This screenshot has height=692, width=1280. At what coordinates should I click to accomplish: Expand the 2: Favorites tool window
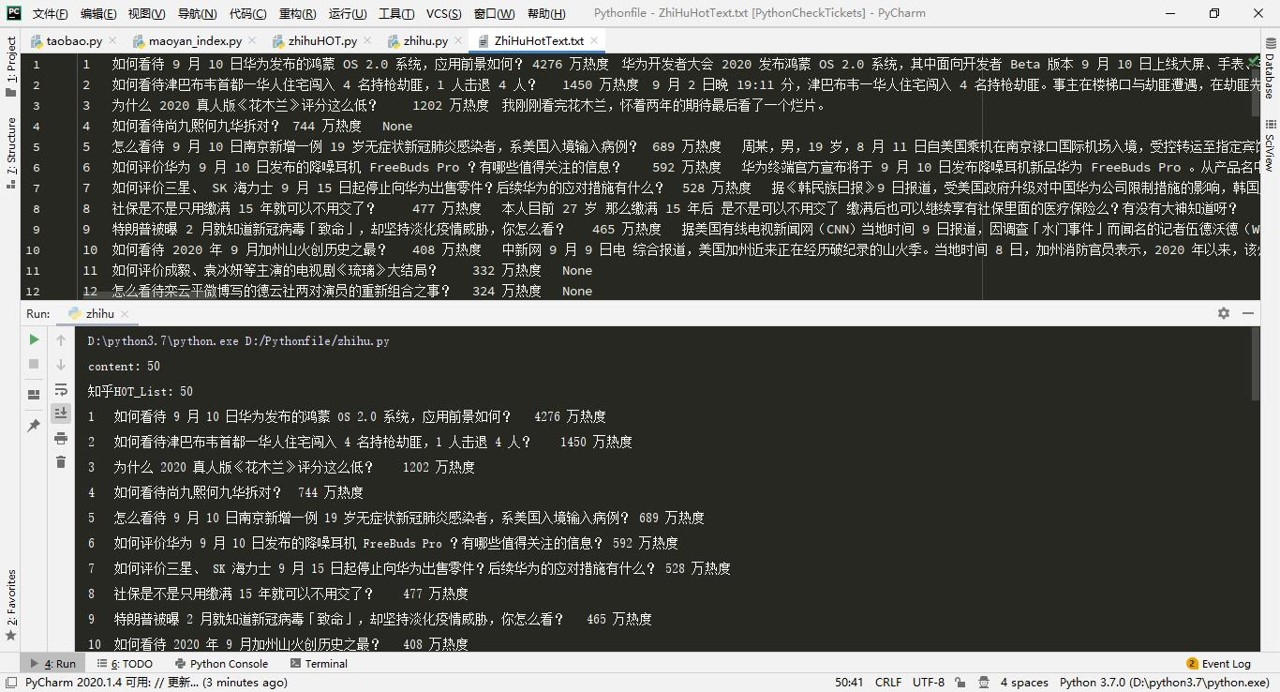(11, 604)
